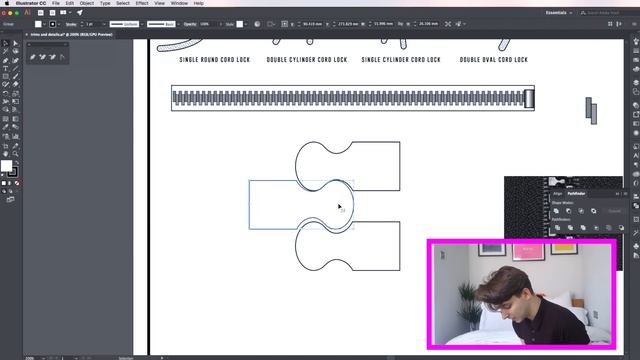
Task: Click the Fill swatch in toolbar
Action: [6, 166]
